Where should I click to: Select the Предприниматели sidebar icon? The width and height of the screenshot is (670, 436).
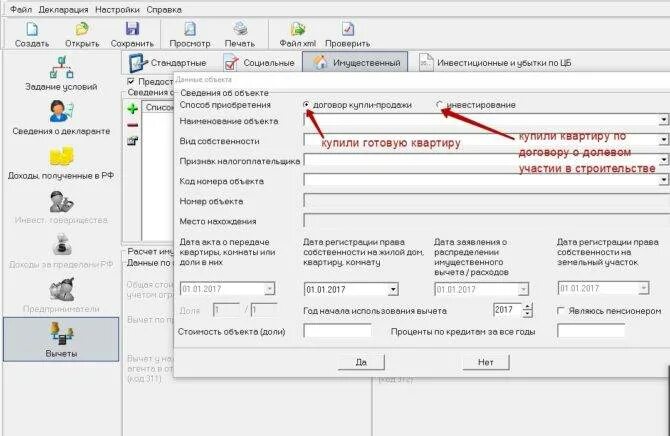[x=62, y=289]
